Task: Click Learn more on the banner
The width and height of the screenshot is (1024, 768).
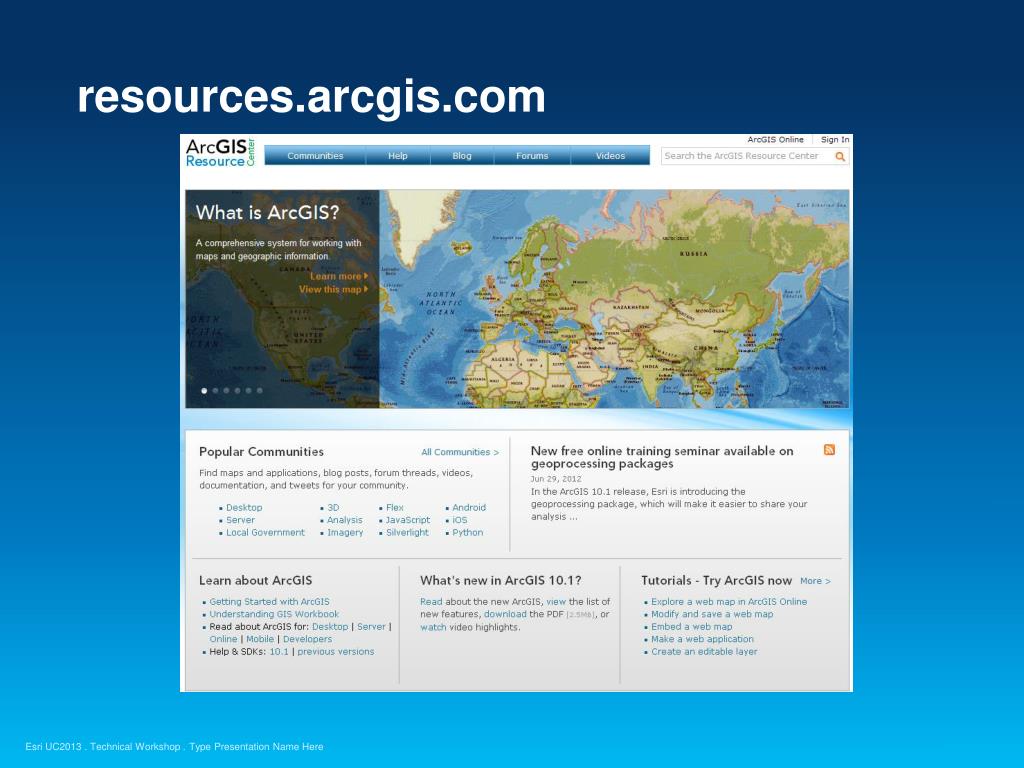Action: [338, 276]
